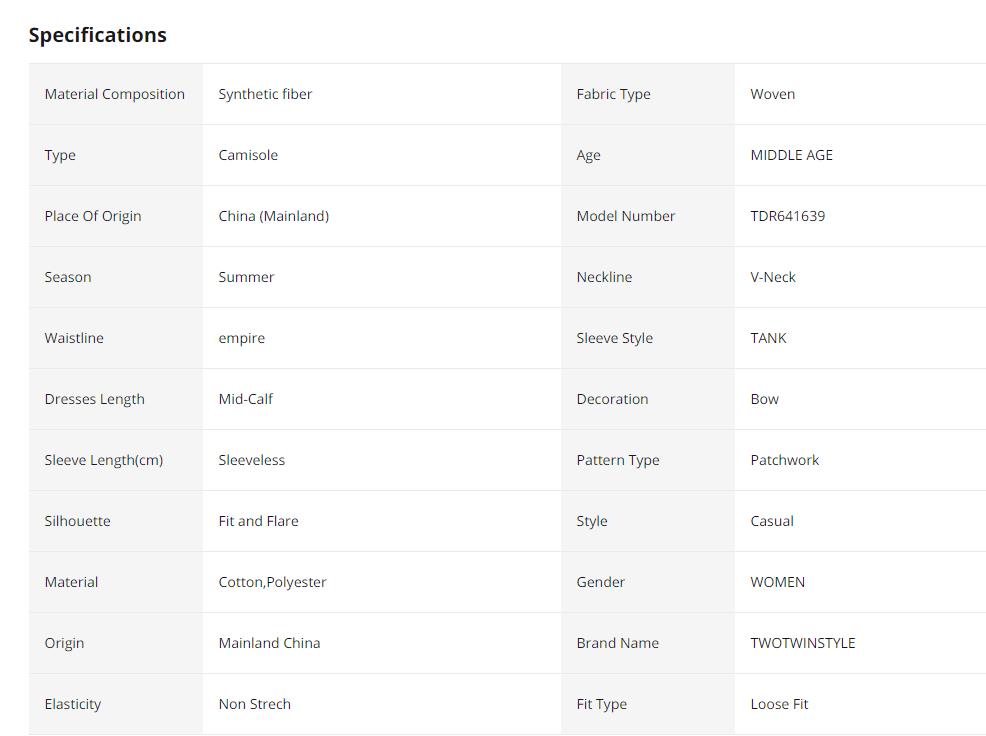Click the Patchwork pattern type value
The width and height of the screenshot is (986, 736).
(784, 460)
